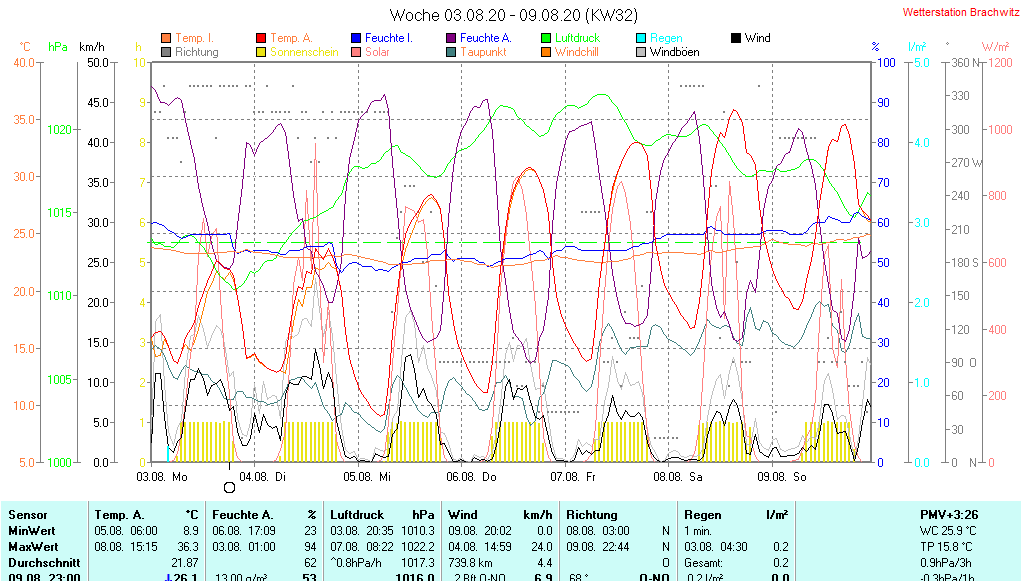This screenshot has height=581, width=1021.
Task: Select the Durchschnitt row label
Action: click(x=39, y=563)
